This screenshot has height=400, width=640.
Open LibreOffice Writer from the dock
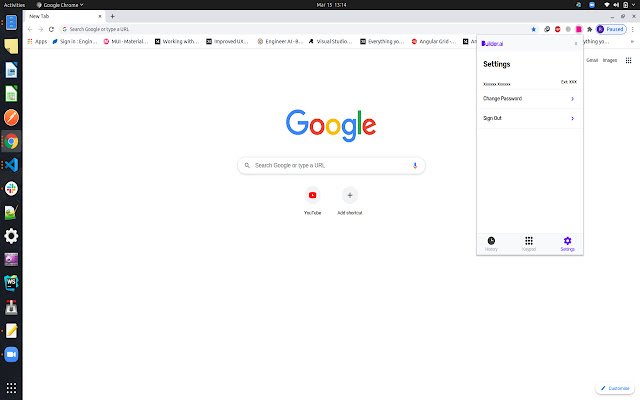[x=11, y=70]
